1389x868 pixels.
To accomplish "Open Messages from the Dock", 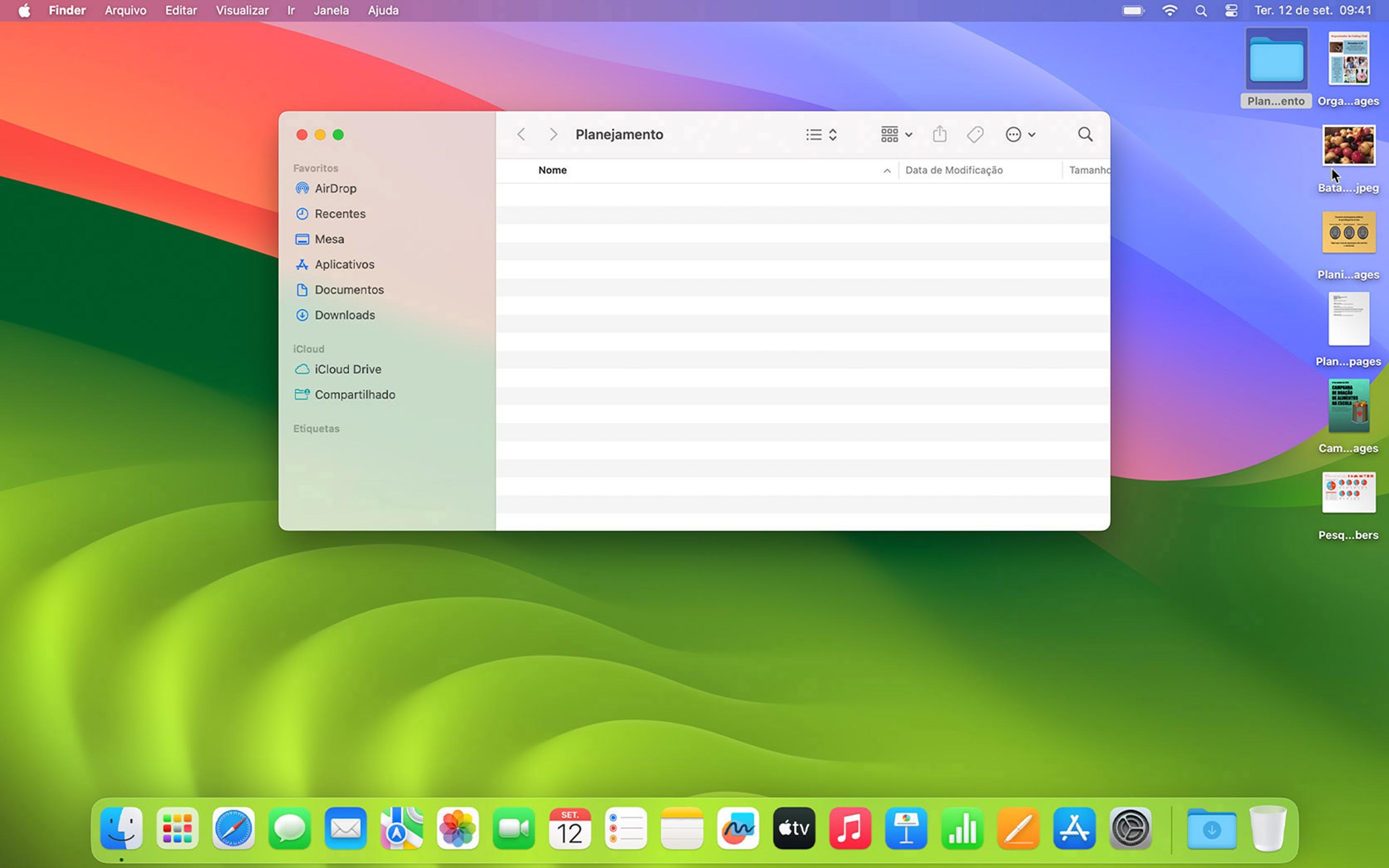I will (x=290, y=828).
